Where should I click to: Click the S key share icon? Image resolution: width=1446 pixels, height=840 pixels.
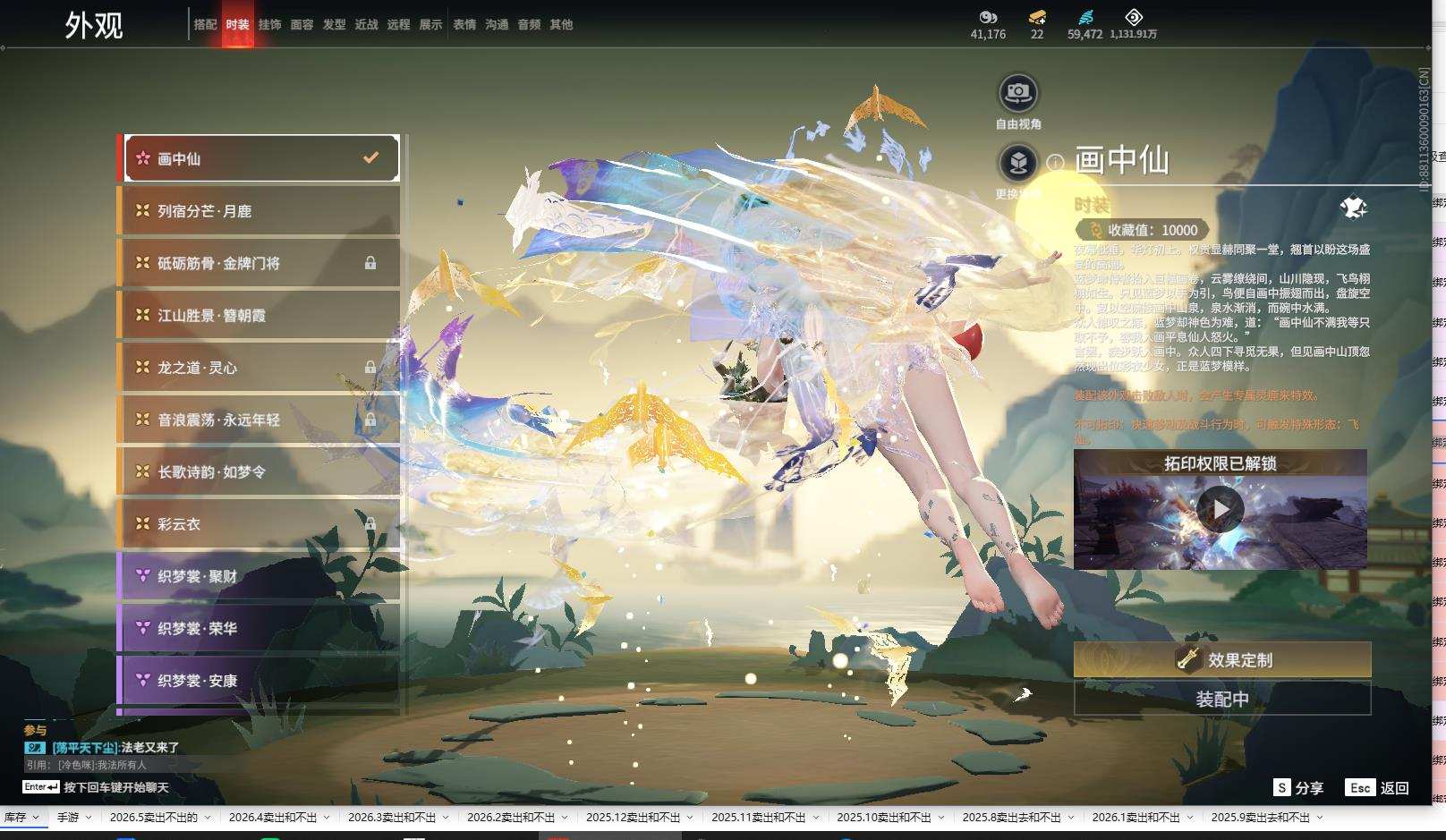pyautogui.click(x=1282, y=787)
